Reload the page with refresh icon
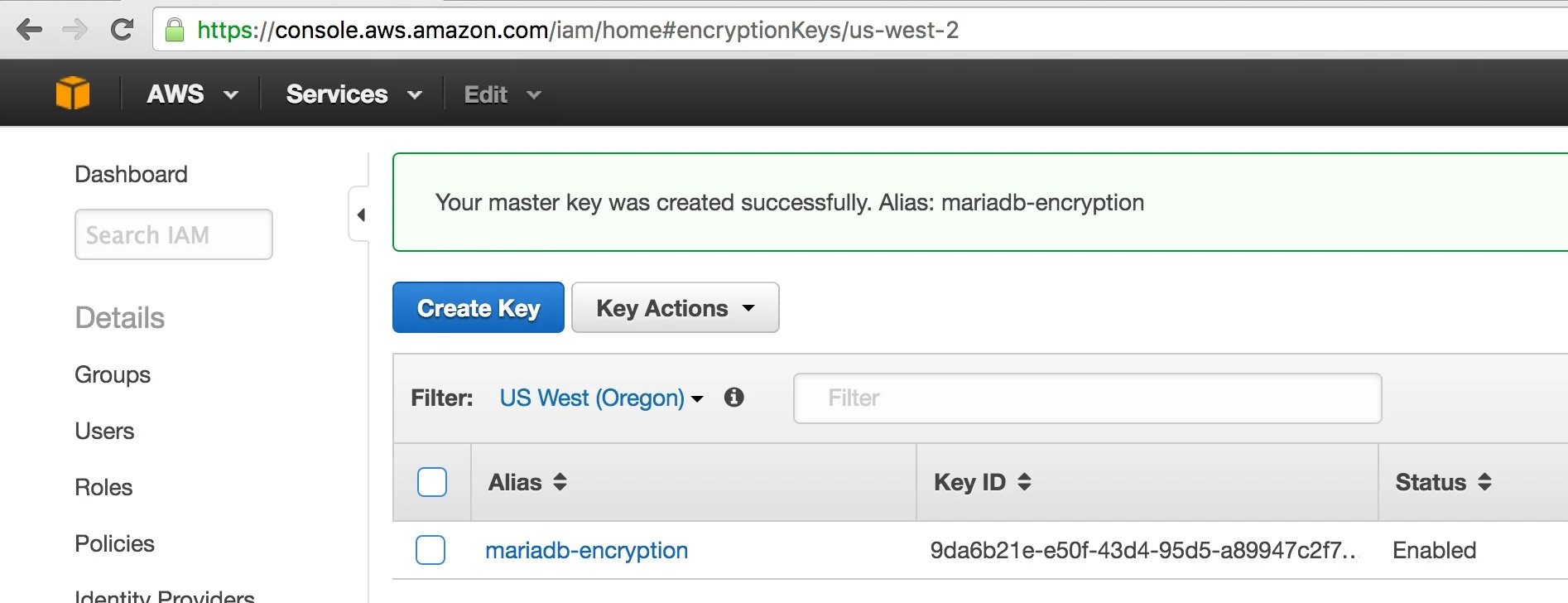This screenshot has height=603, width=1568. (x=123, y=31)
